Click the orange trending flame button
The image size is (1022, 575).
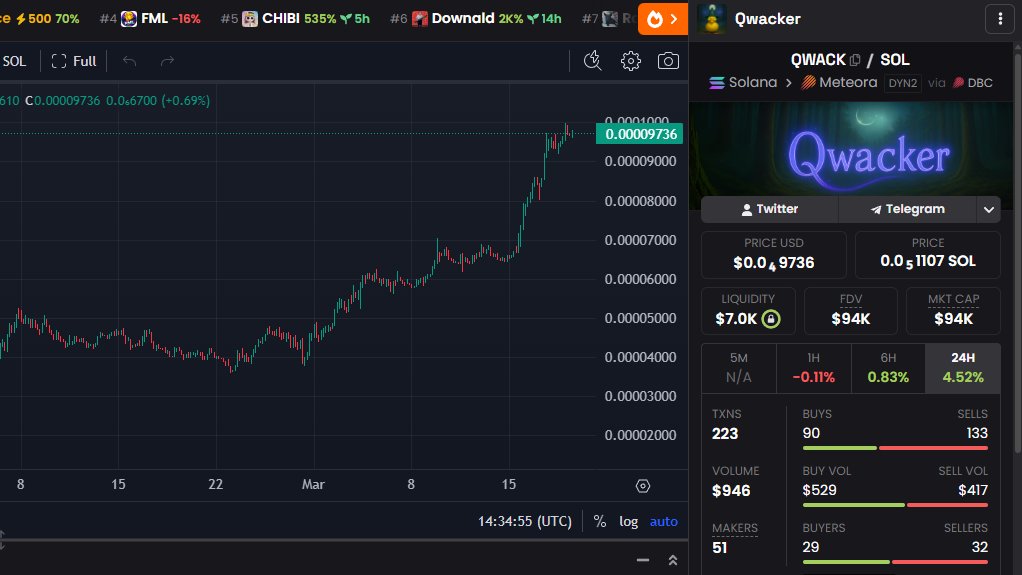(x=662, y=19)
